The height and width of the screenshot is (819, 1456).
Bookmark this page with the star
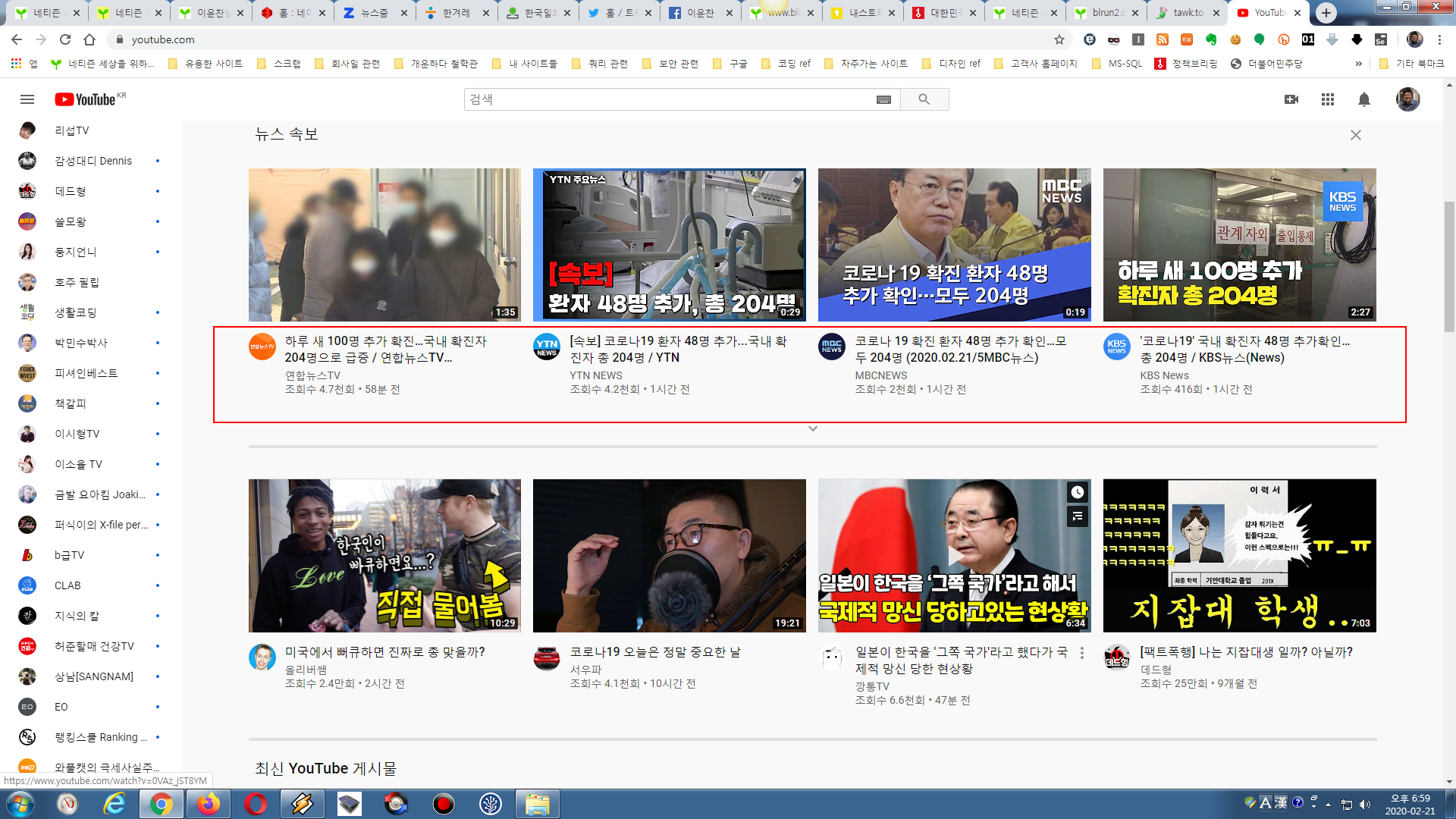[x=1059, y=39]
